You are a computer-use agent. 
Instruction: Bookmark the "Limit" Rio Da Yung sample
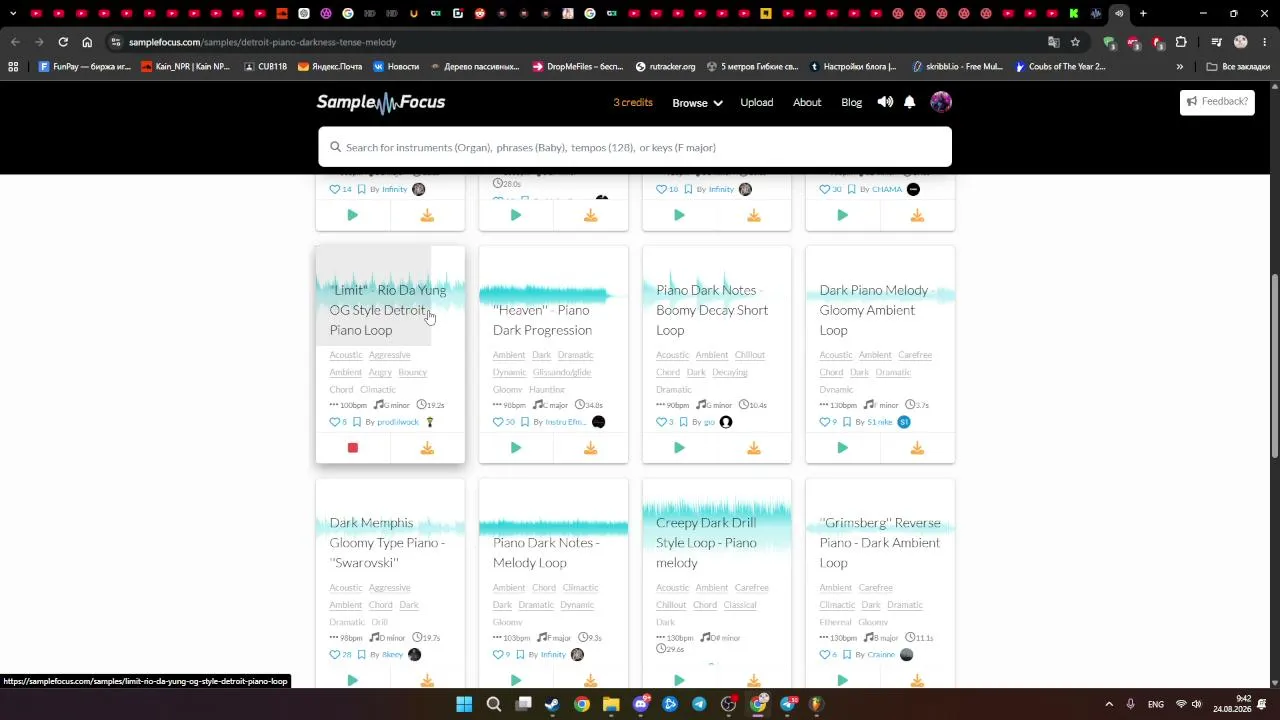pyautogui.click(x=356, y=422)
